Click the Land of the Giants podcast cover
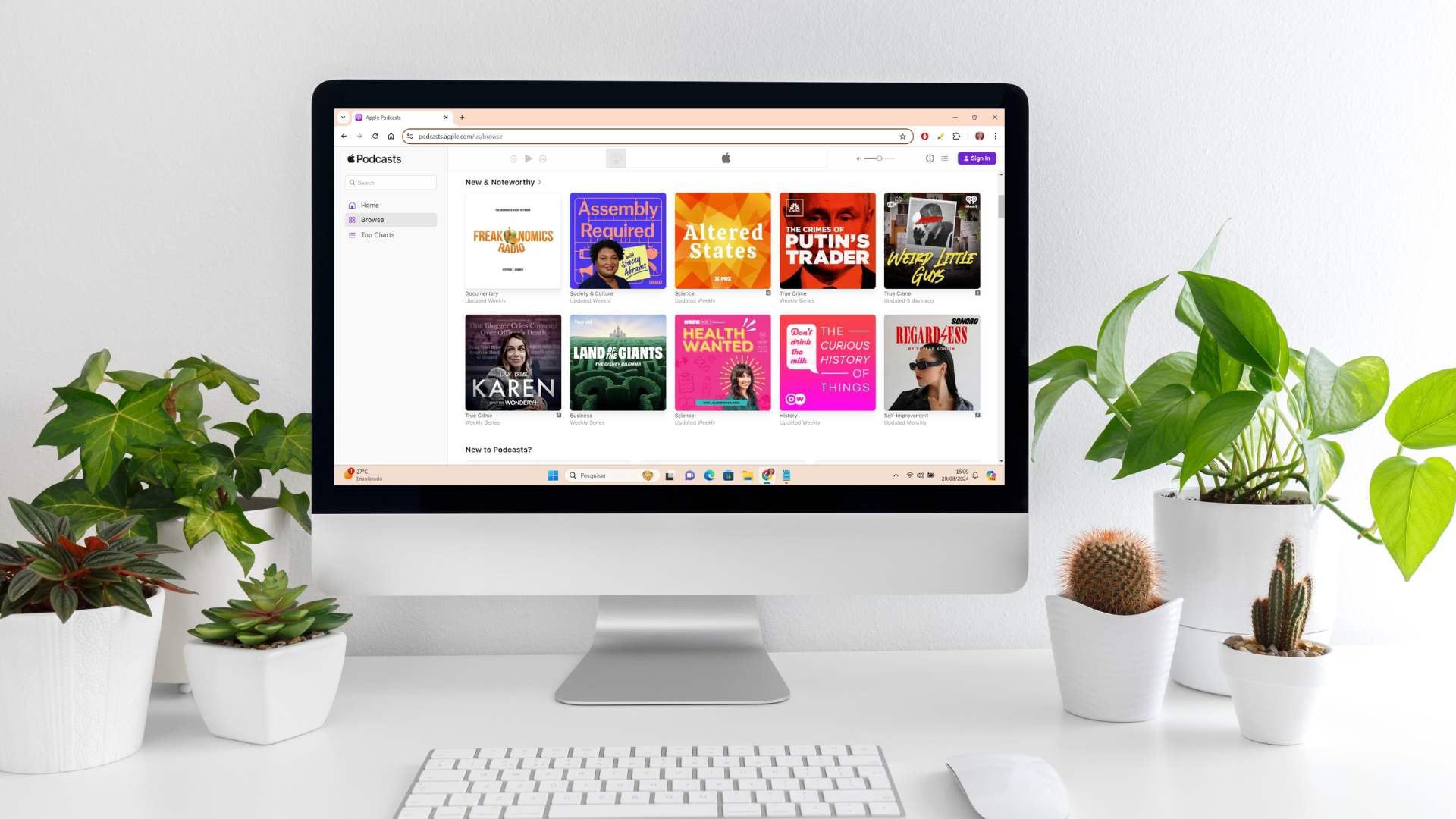Screen dimensions: 1456x819 618,363
